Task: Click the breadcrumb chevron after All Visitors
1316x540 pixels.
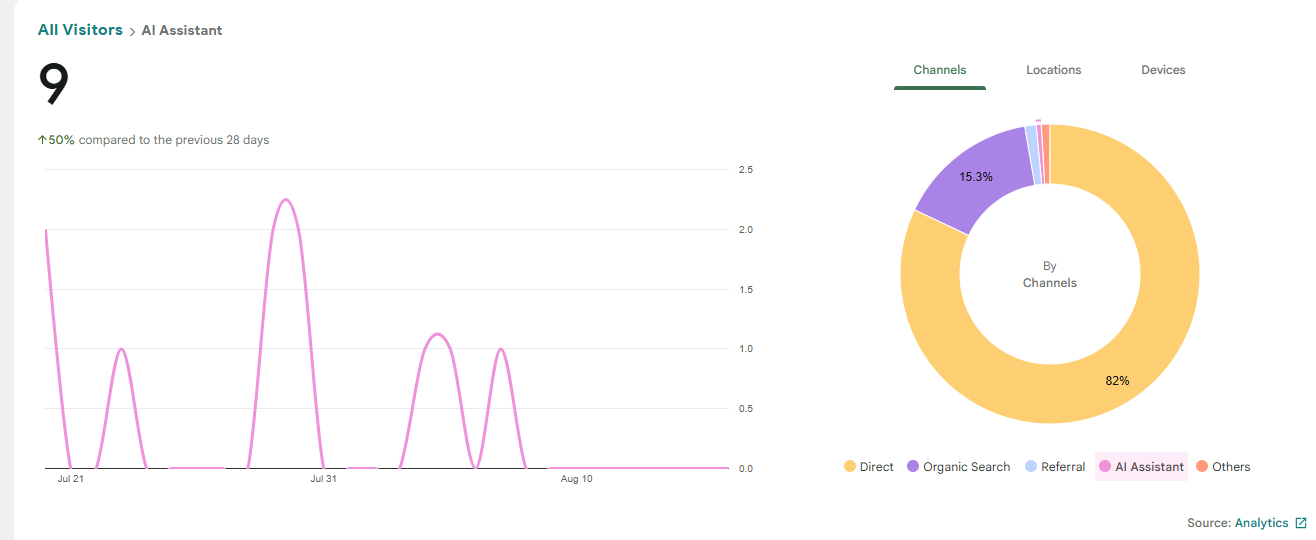Action: pyautogui.click(x=132, y=31)
